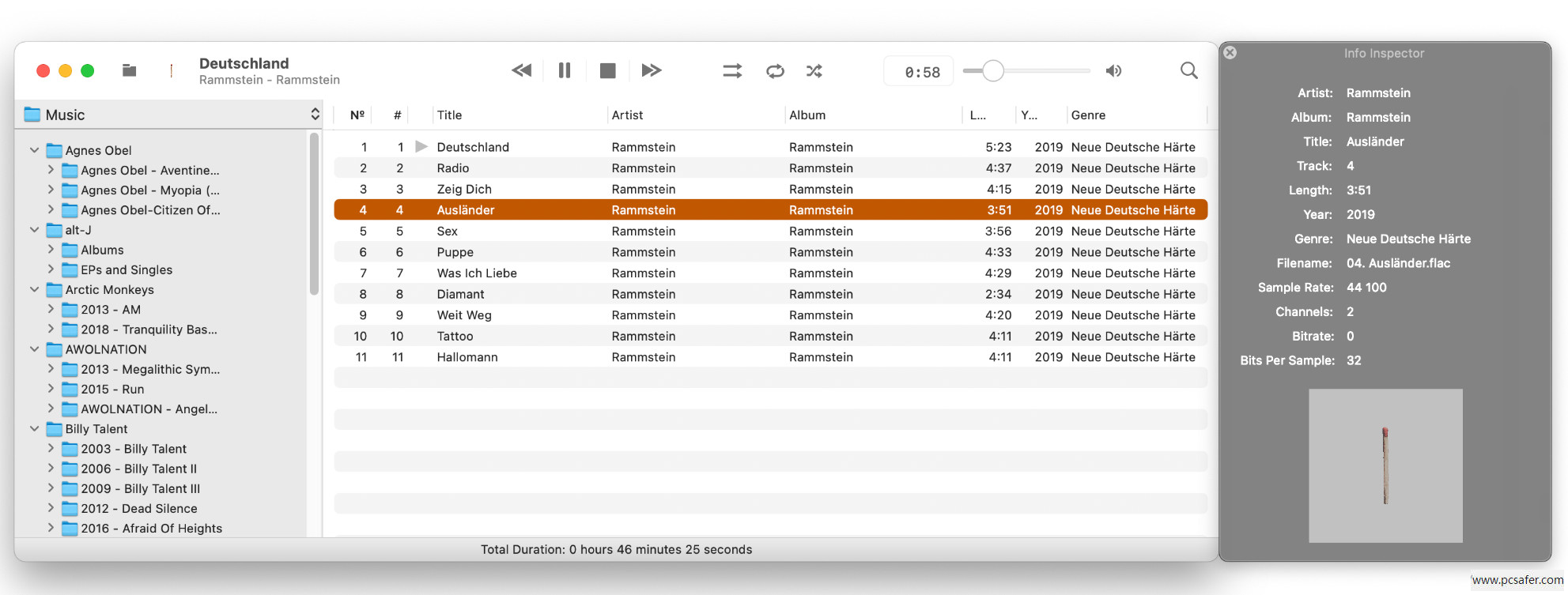Toggle the sequential play order arrows
Image resolution: width=1568 pixels, height=595 pixels.
(732, 71)
